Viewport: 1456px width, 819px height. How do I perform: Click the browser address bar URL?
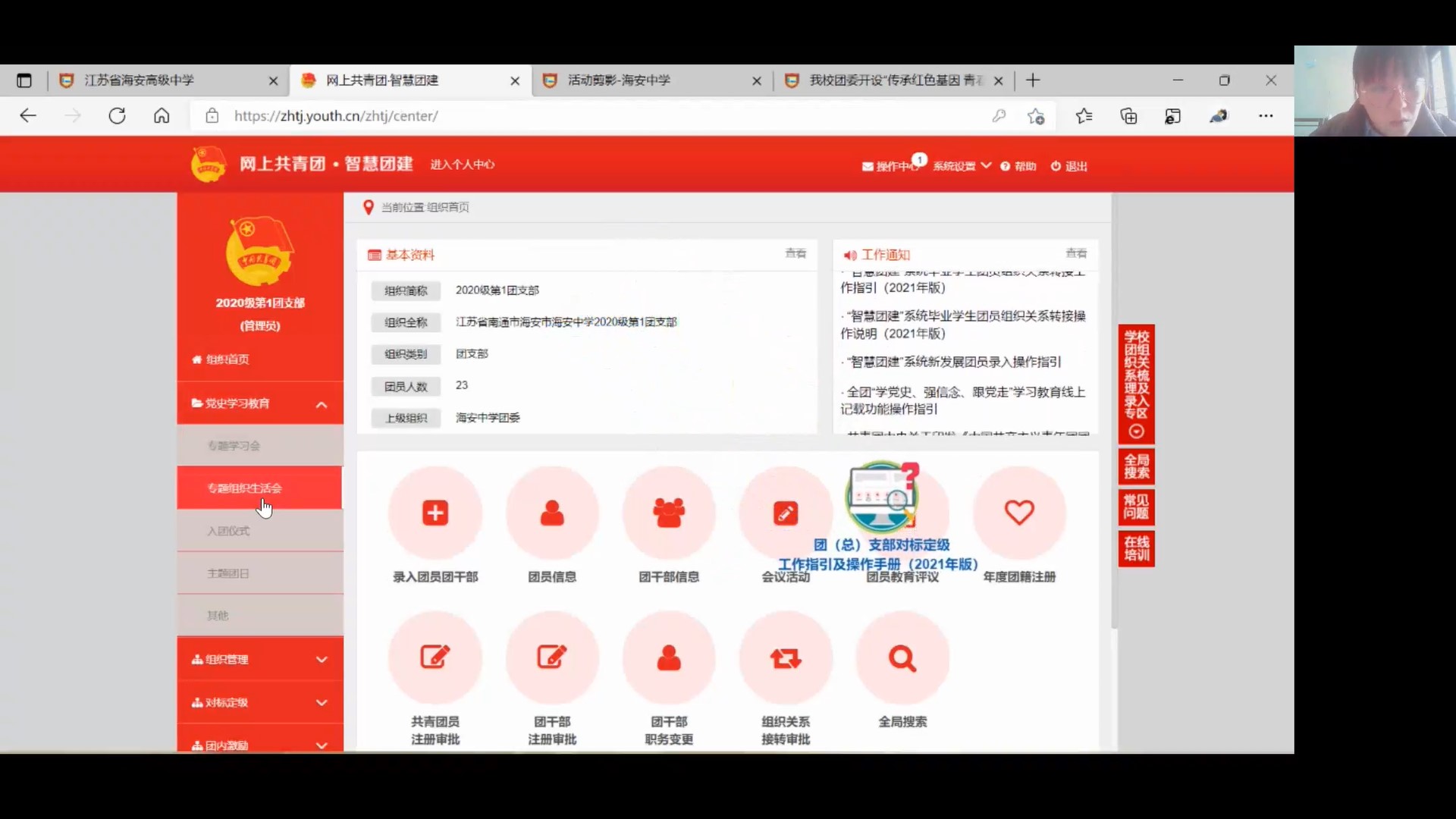[x=336, y=116]
